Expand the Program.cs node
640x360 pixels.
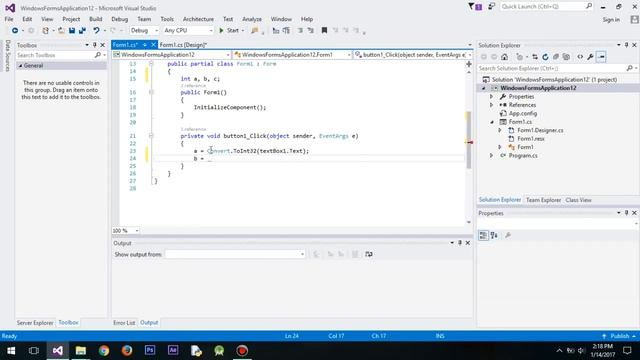[491, 156]
